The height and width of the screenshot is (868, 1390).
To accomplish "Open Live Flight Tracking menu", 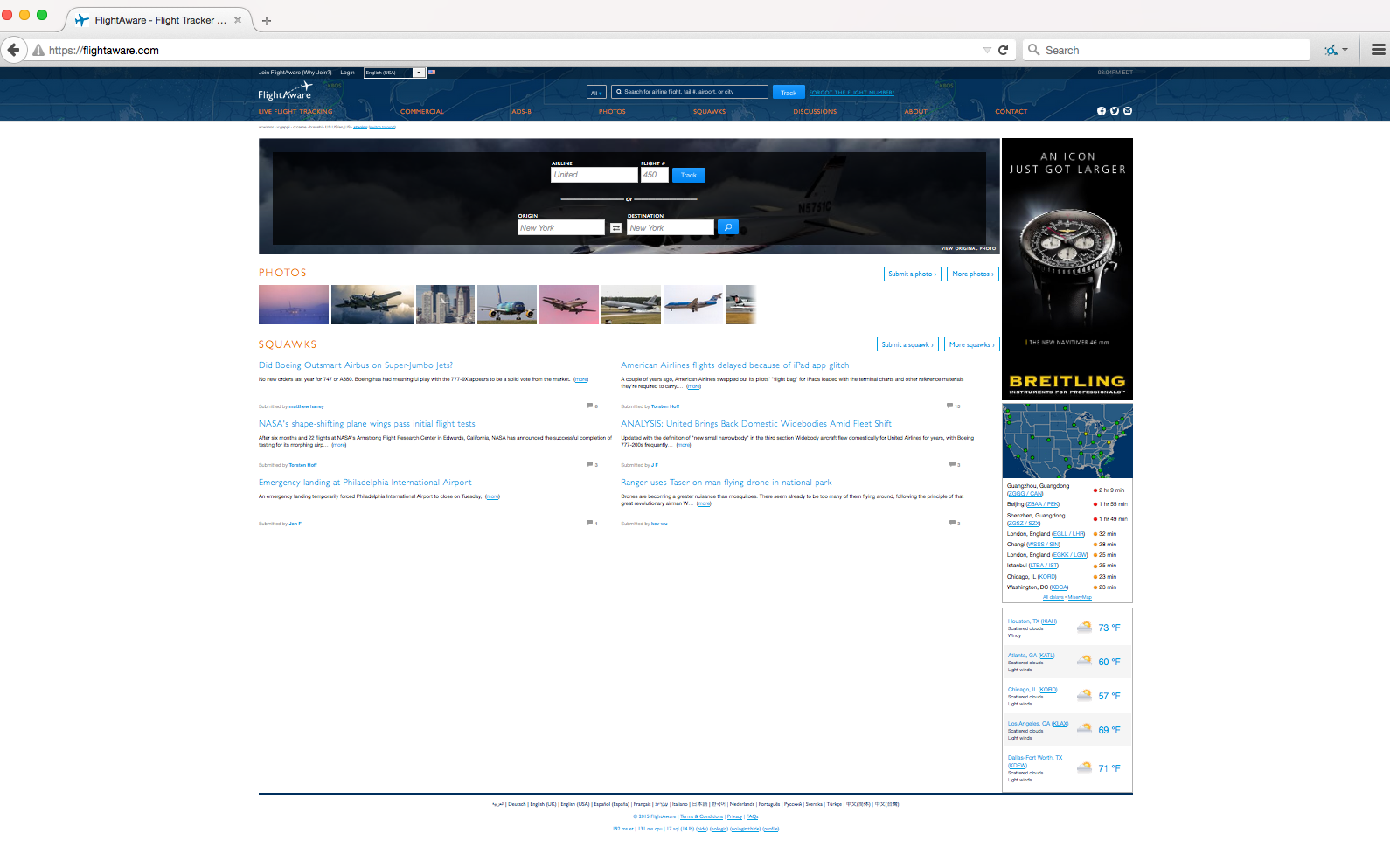I will pyautogui.click(x=295, y=112).
